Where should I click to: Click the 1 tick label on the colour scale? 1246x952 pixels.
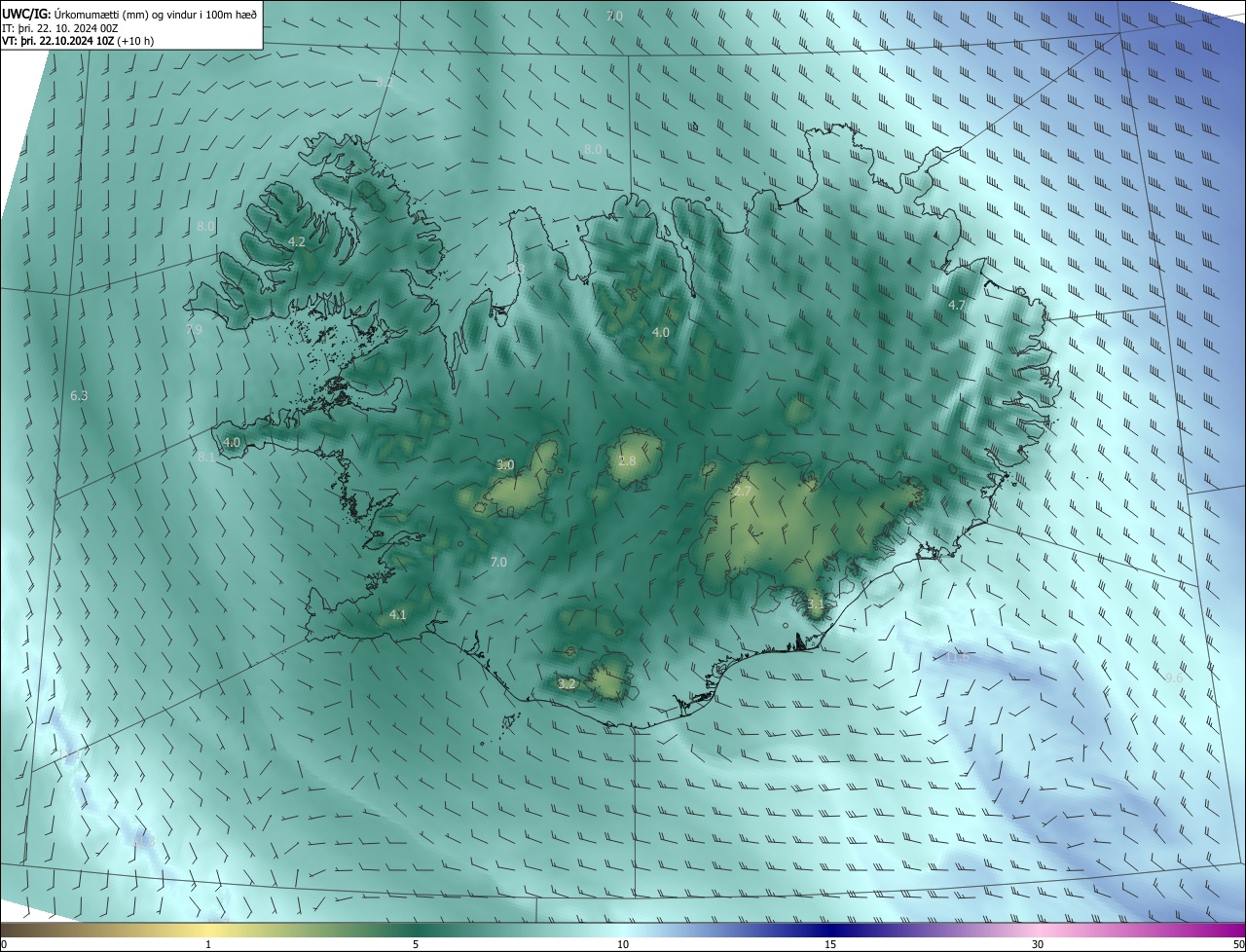tap(208, 944)
